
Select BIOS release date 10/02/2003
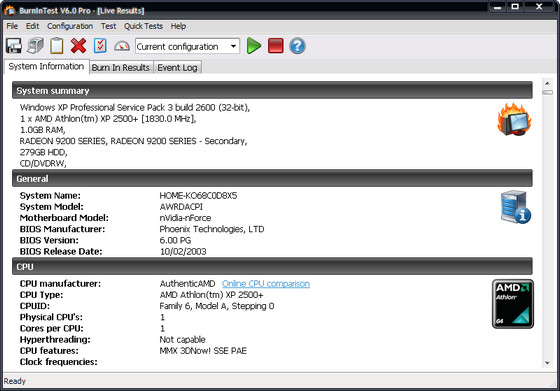point(183,252)
